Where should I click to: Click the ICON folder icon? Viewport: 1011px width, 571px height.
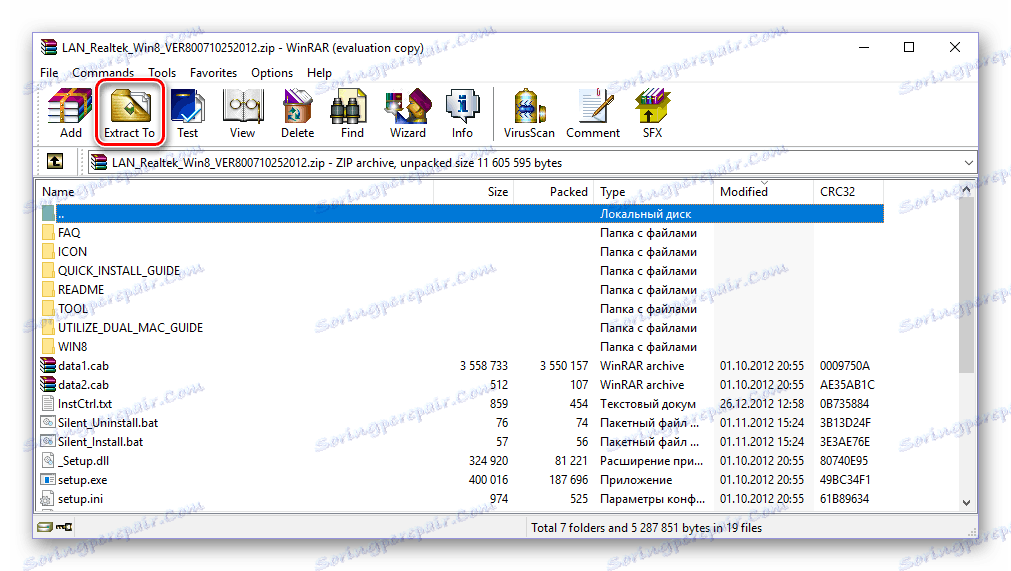[48, 252]
